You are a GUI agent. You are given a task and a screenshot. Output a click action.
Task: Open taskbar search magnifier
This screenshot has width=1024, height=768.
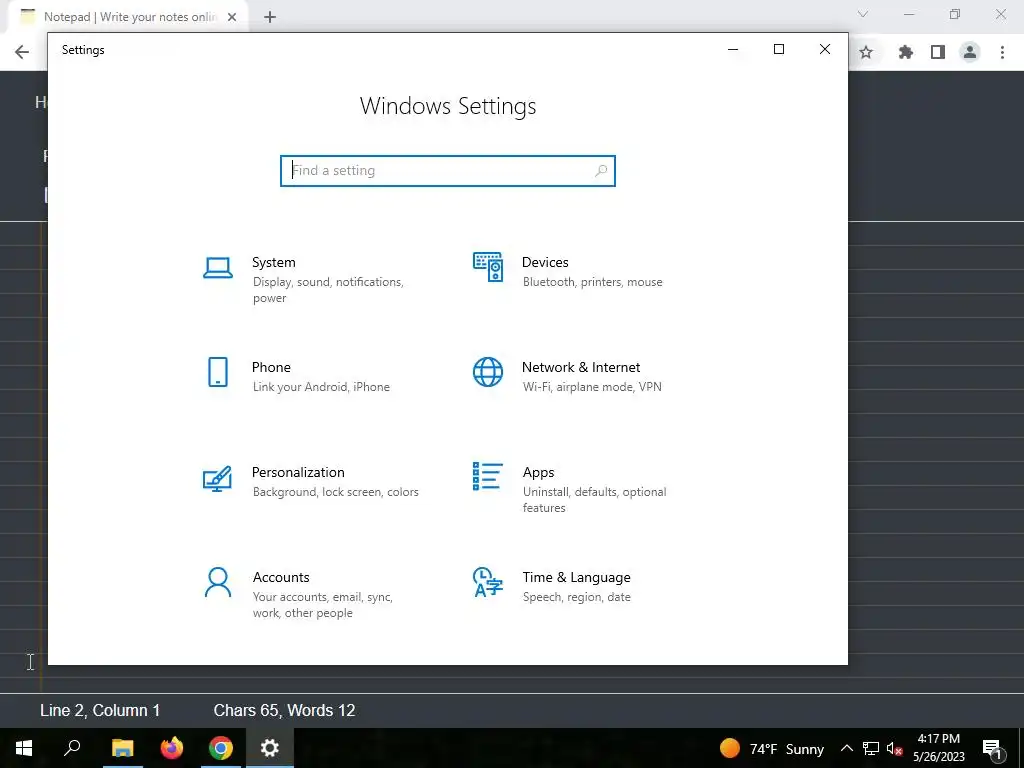click(x=72, y=748)
